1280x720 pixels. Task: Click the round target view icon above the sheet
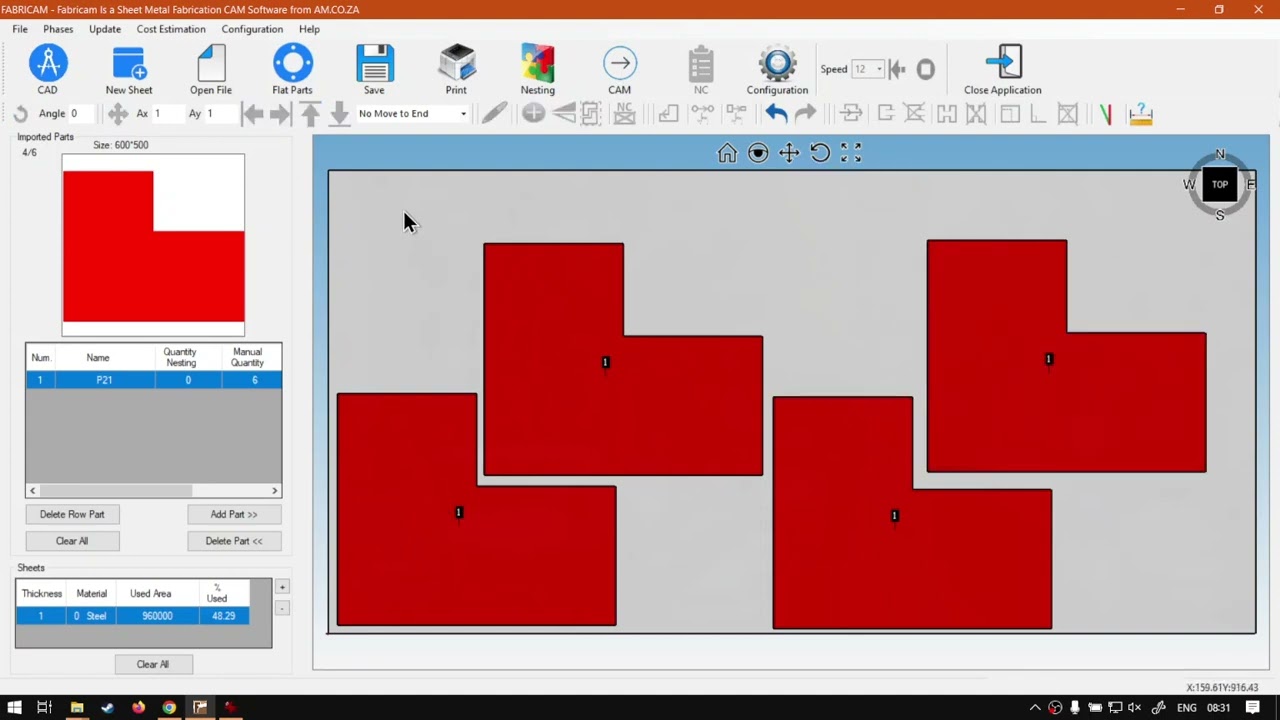[x=758, y=153]
